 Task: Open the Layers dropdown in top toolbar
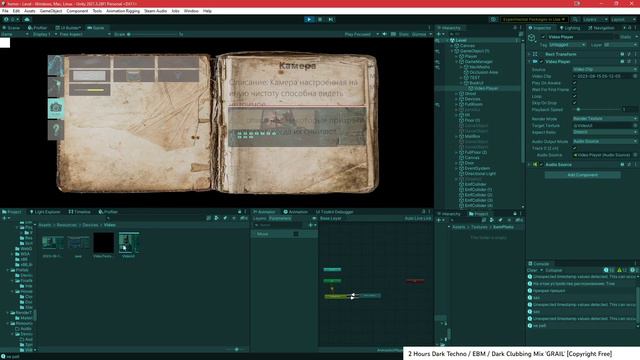click(x=595, y=19)
